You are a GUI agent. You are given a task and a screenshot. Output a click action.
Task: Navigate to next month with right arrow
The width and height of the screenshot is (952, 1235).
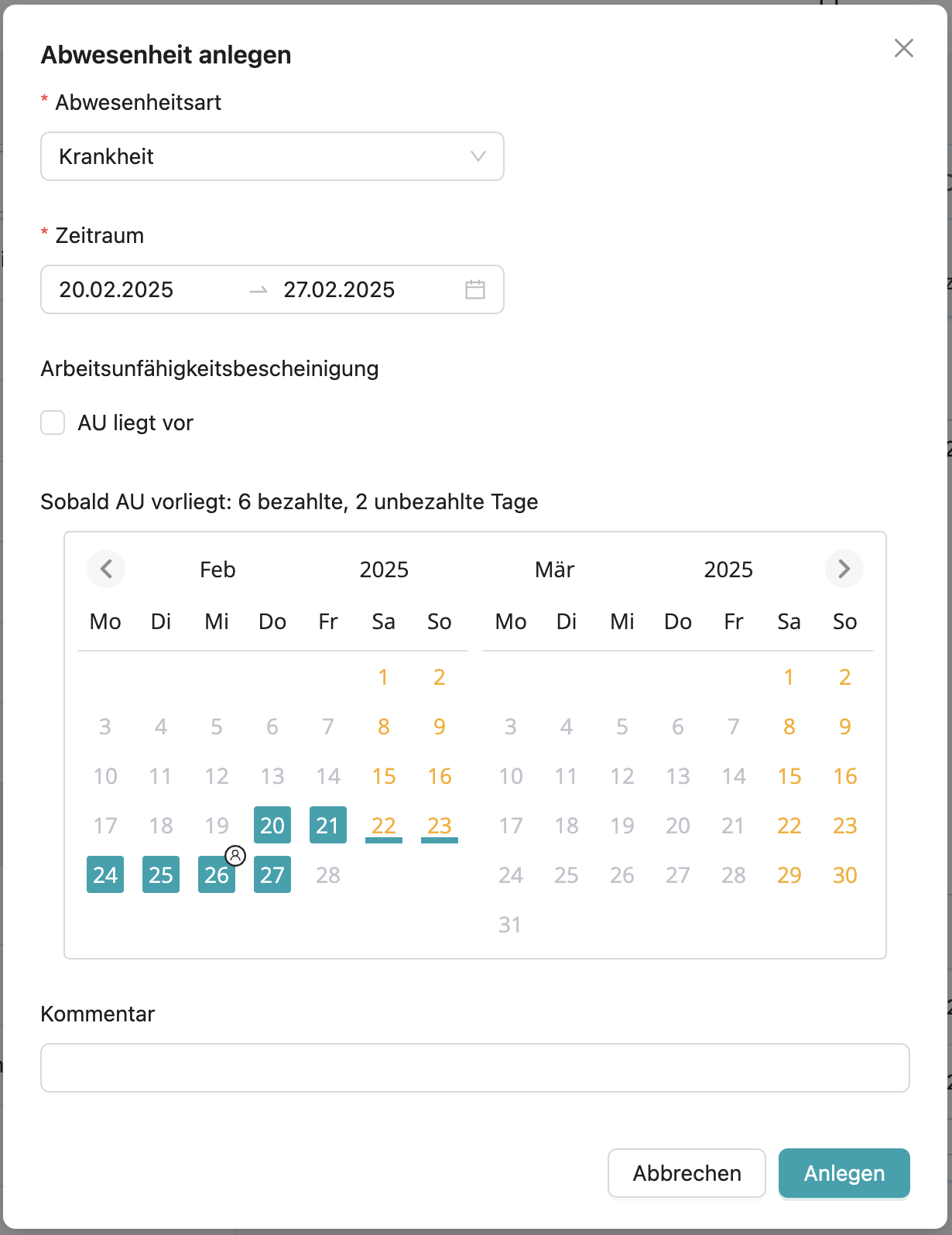click(x=844, y=570)
